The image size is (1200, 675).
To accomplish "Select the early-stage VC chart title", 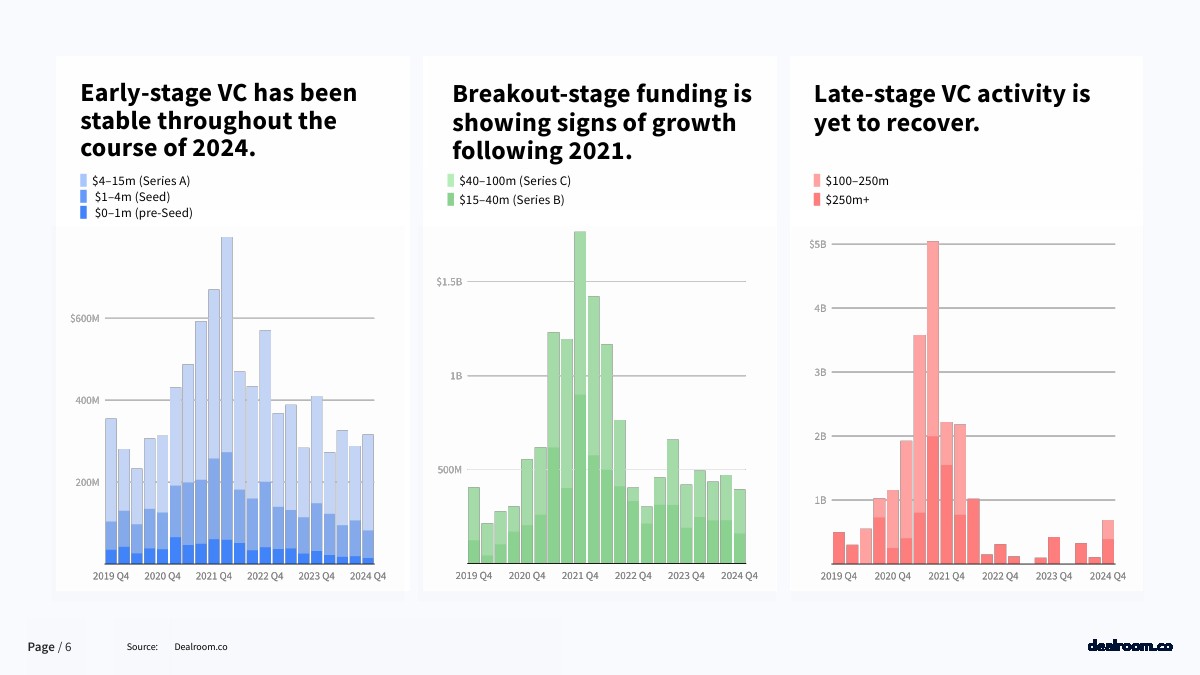I will pos(218,122).
